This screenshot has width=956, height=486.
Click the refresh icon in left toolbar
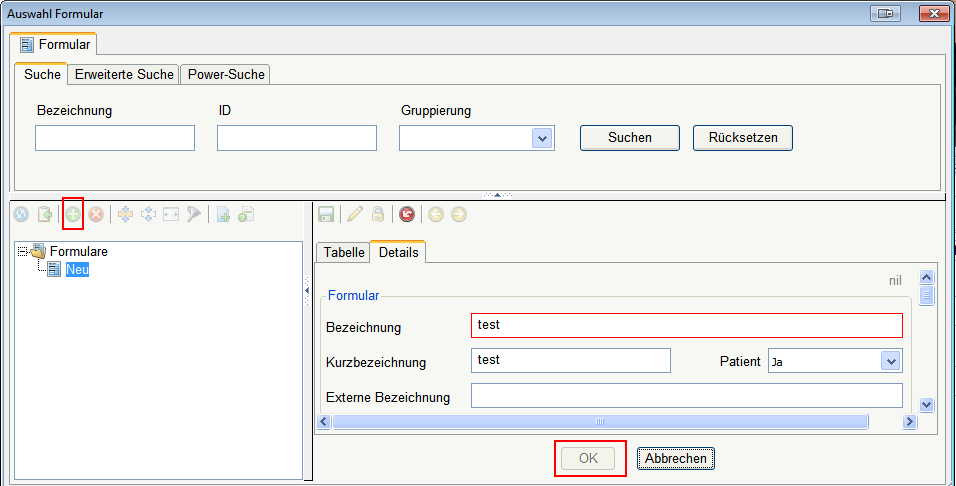pyautogui.click(x=21, y=214)
